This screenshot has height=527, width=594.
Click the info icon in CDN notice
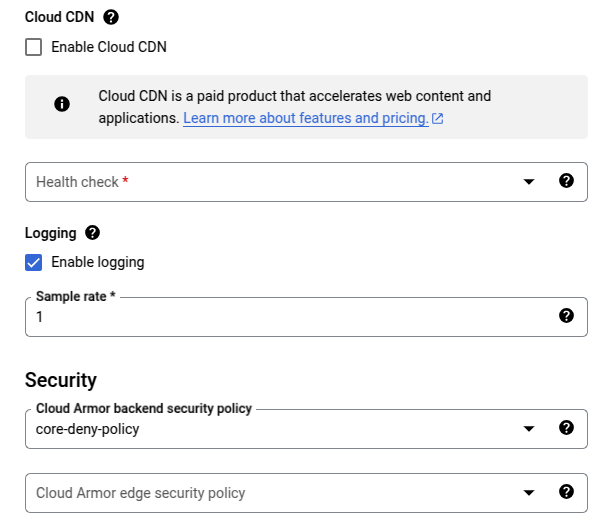click(x=62, y=104)
